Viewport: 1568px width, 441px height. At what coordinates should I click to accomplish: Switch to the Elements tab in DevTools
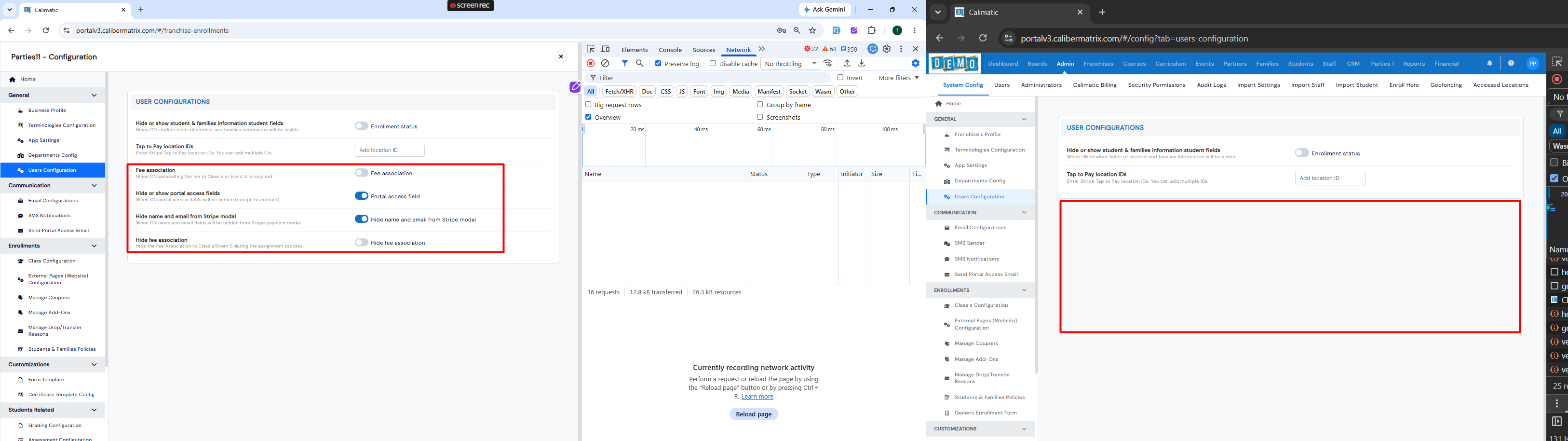click(635, 50)
